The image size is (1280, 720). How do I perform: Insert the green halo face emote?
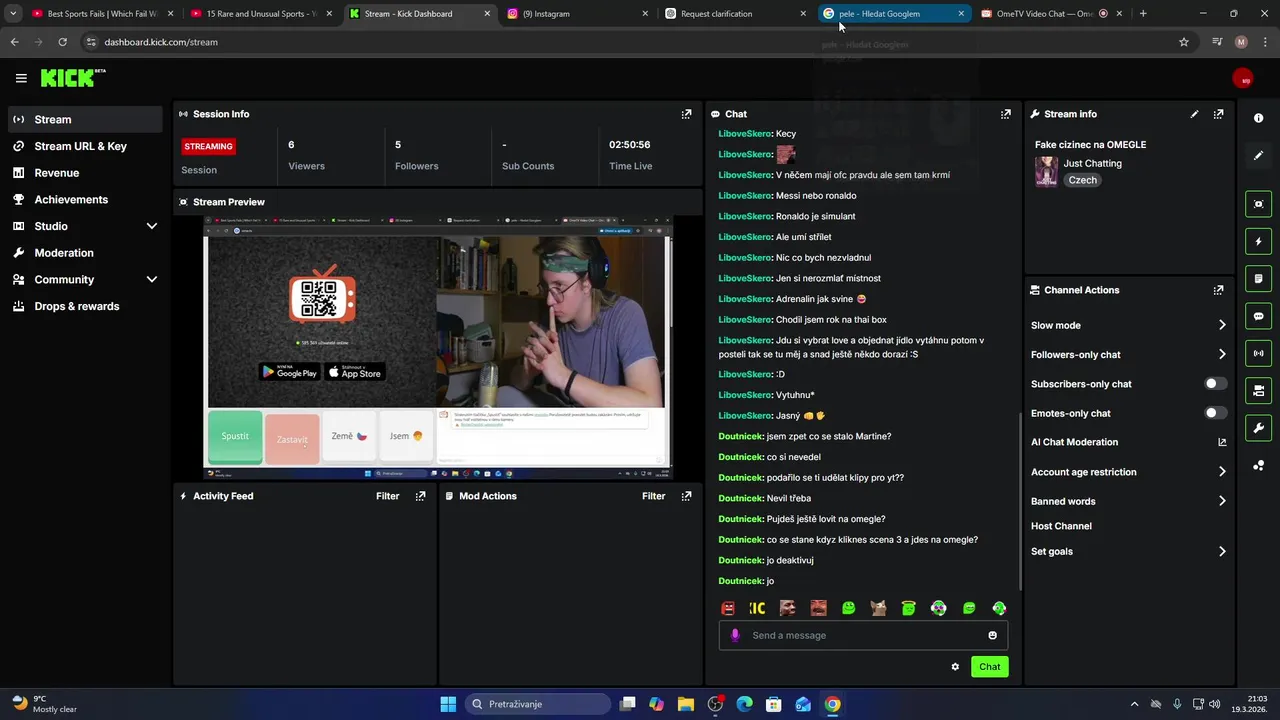coord(909,608)
